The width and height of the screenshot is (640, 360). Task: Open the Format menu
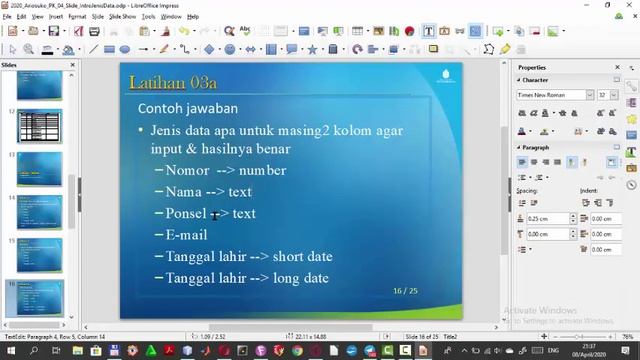[x=77, y=17]
